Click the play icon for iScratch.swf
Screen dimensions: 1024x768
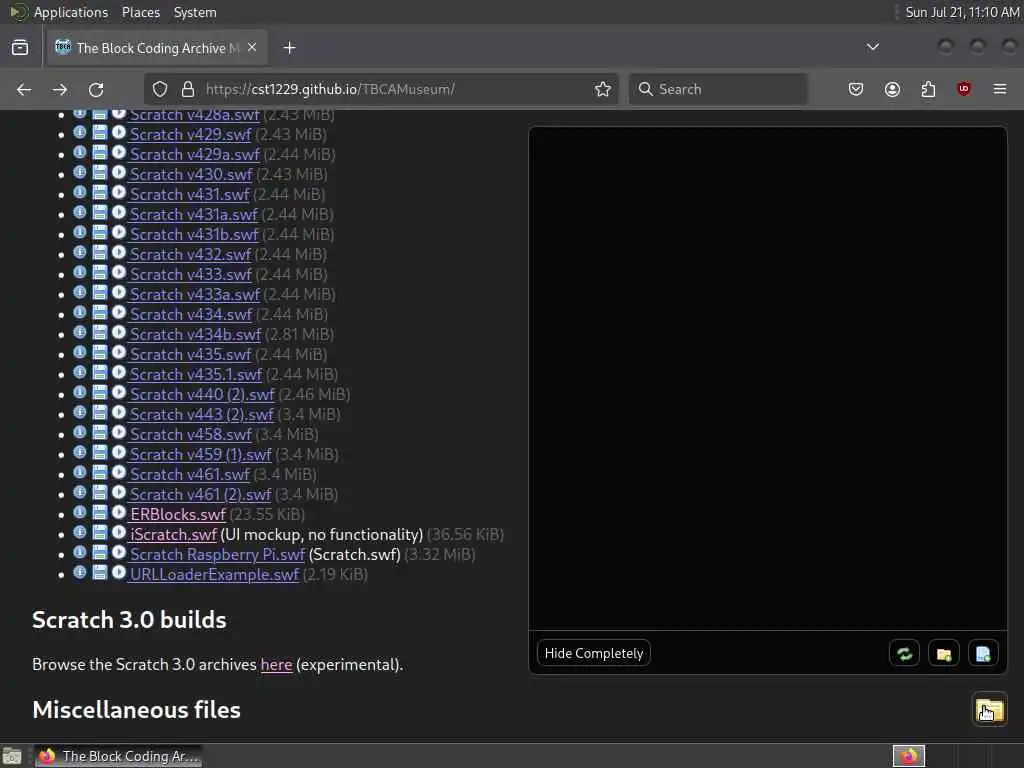pos(119,533)
